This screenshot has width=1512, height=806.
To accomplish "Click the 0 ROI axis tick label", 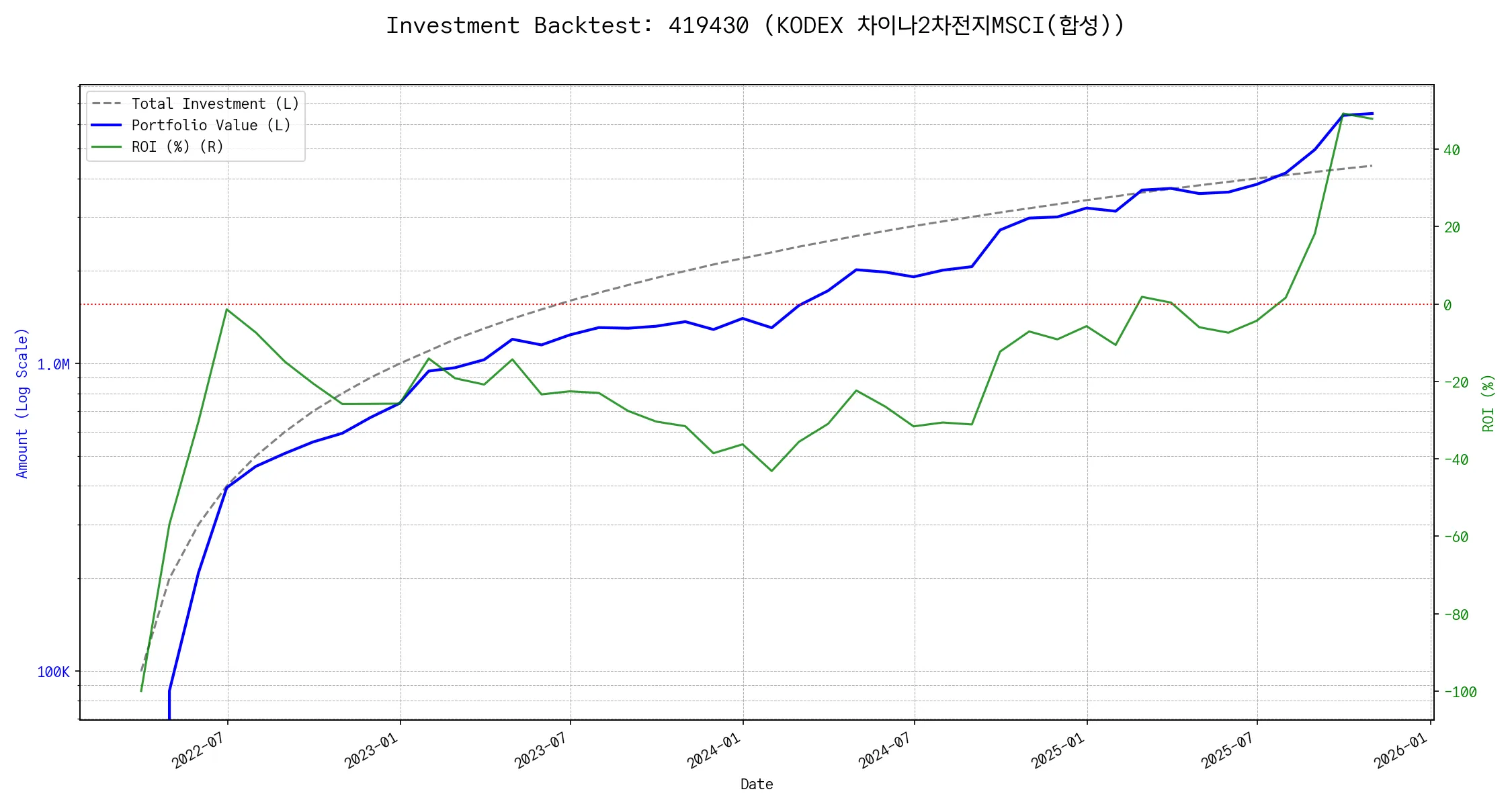I will point(1447,306).
